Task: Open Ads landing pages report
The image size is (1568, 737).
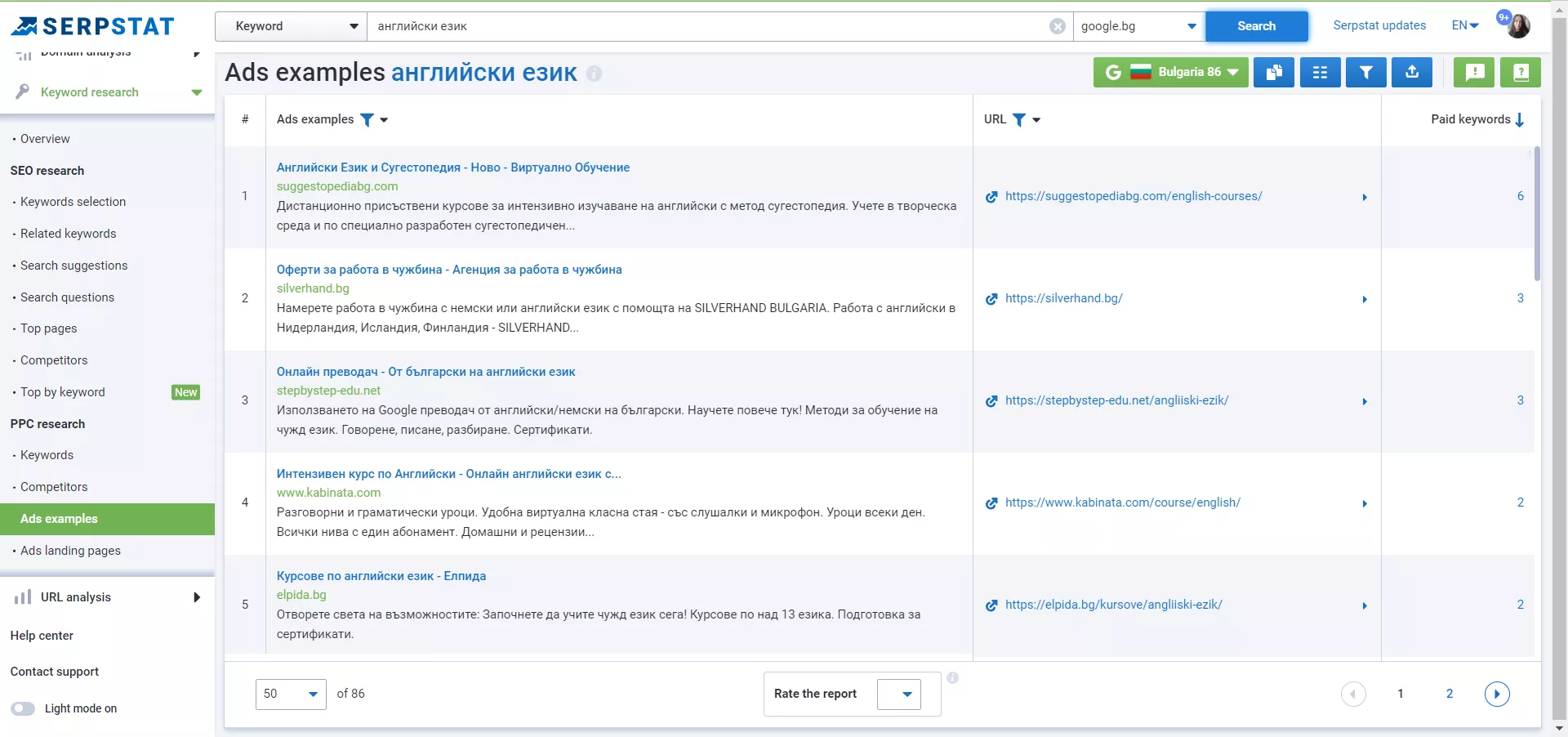Action: [x=70, y=551]
